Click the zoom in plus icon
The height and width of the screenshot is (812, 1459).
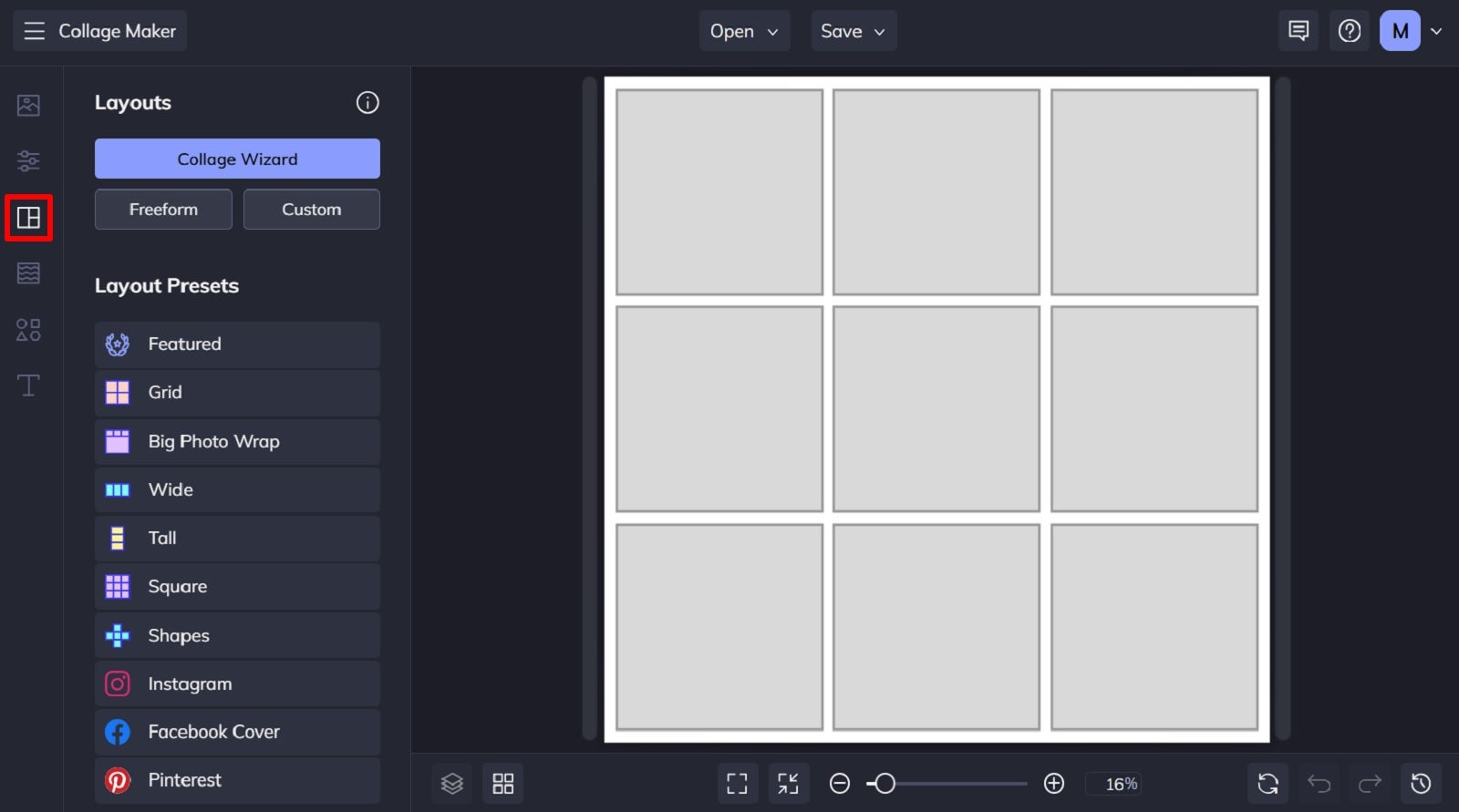pyautogui.click(x=1054, y=784)
